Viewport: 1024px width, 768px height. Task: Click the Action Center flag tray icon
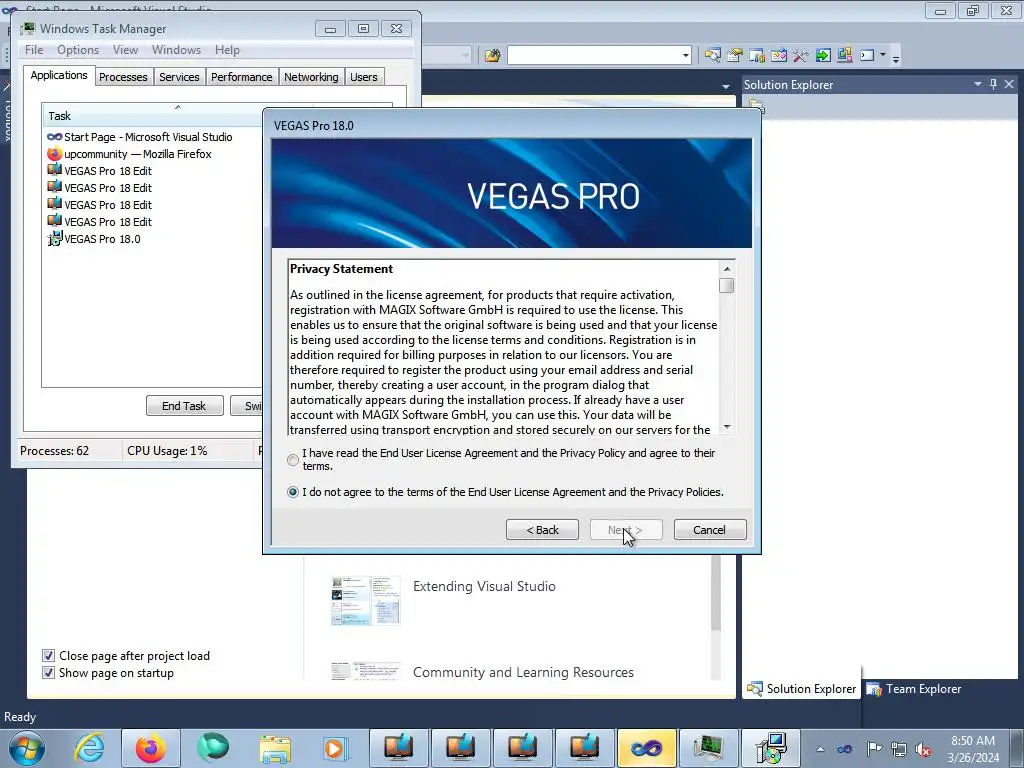[874, 748]
